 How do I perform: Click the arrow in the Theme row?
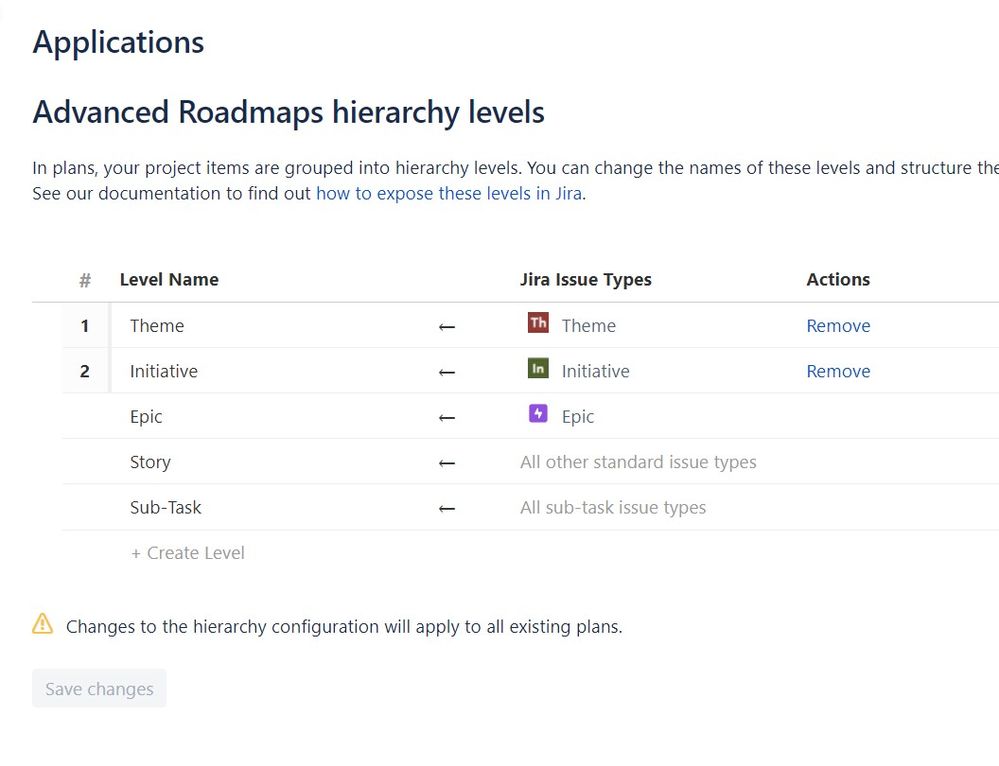click(x=447, y=327)
